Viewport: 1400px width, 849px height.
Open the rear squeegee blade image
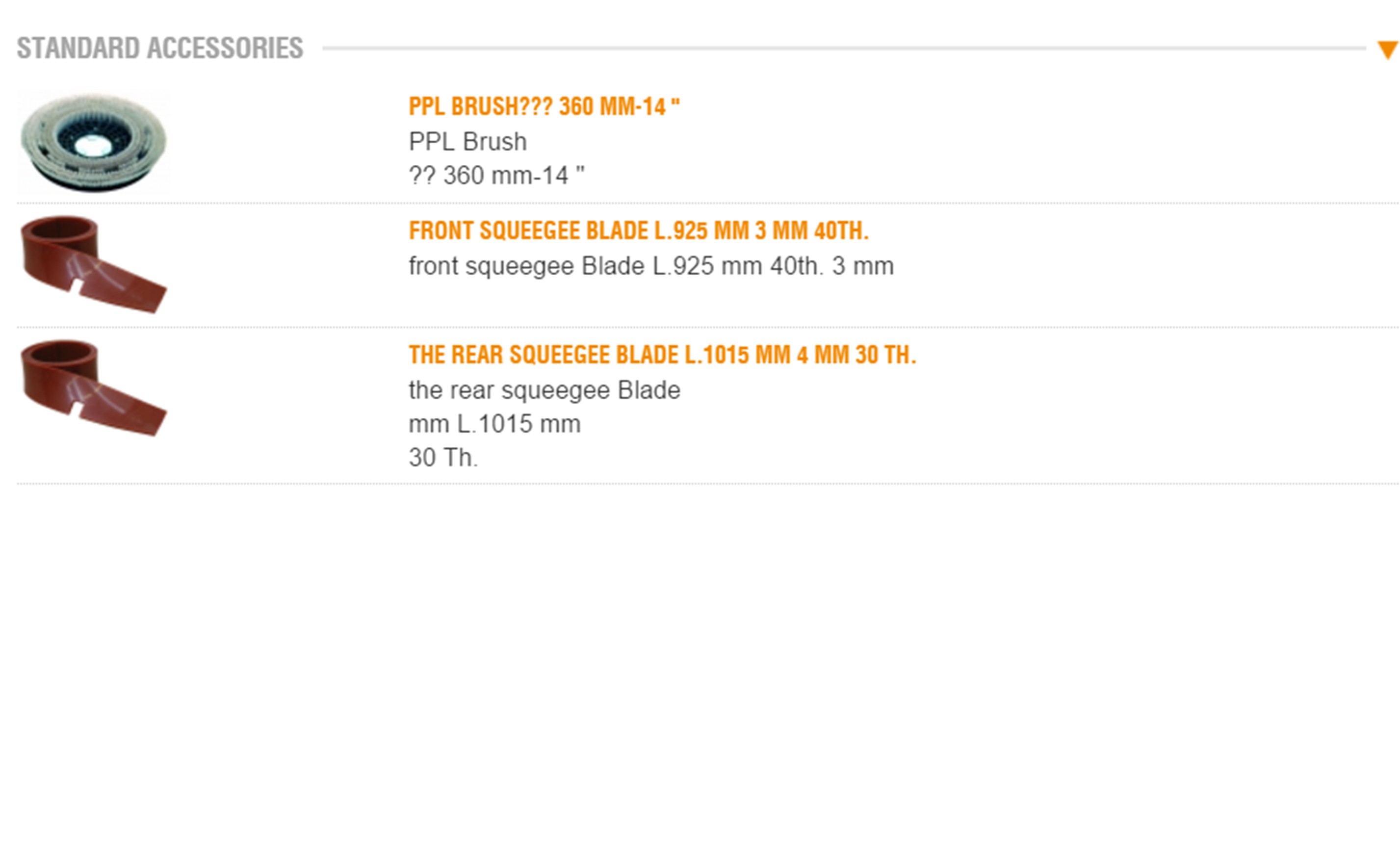click(94, 388)
